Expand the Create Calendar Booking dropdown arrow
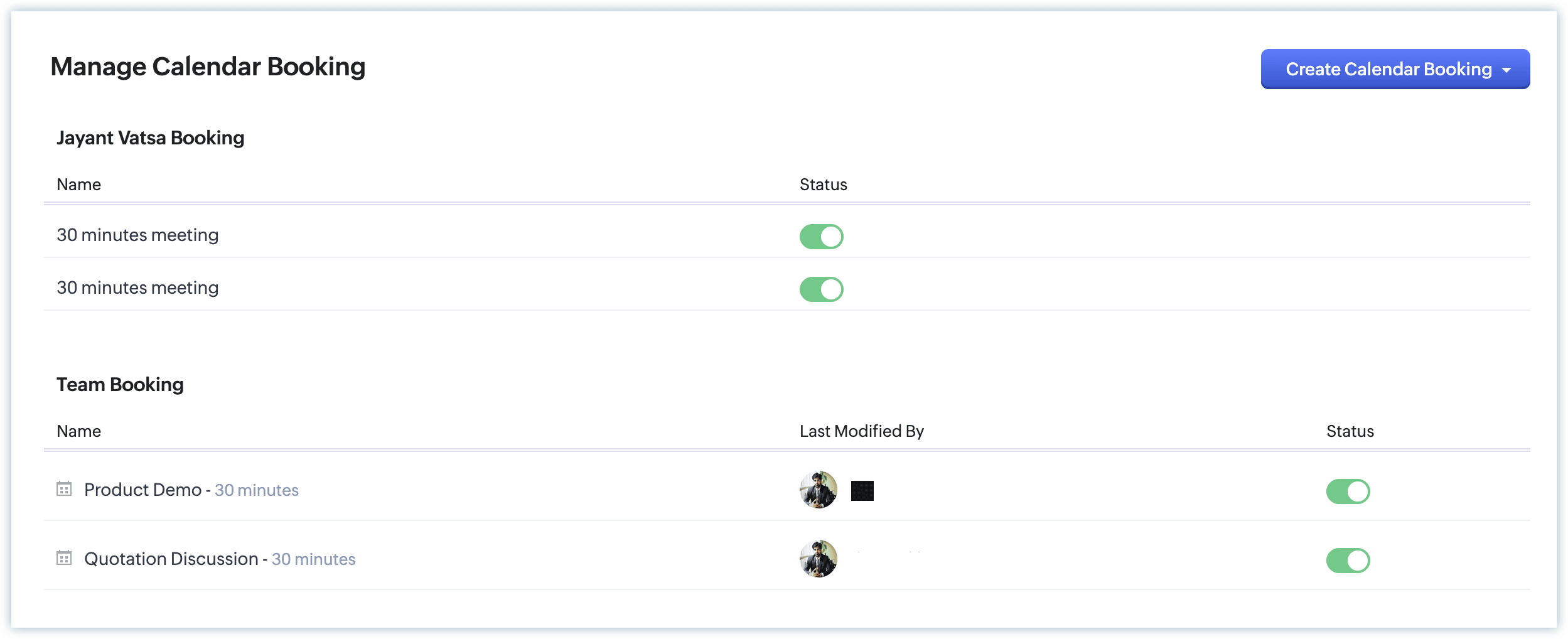 click(1506, 70)
